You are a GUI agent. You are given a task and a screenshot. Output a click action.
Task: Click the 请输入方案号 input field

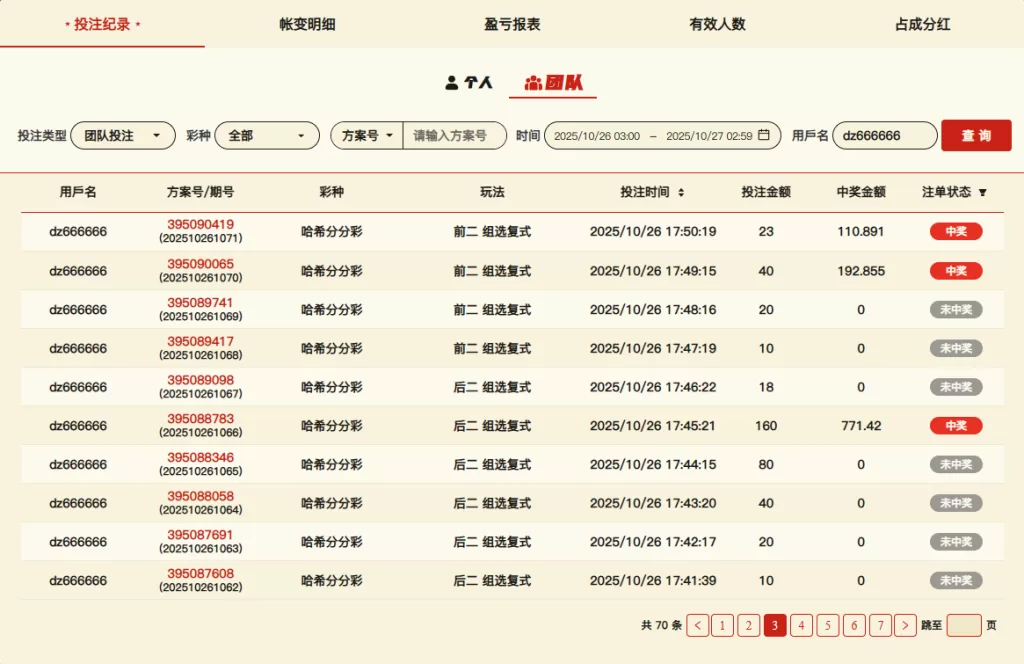click(454, 135)
